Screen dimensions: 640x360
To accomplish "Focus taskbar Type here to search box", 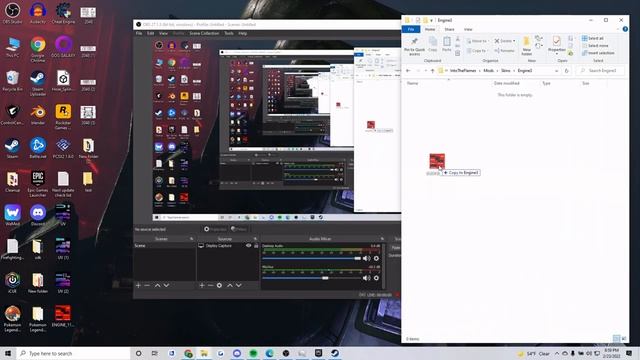I will coord(73,353).
